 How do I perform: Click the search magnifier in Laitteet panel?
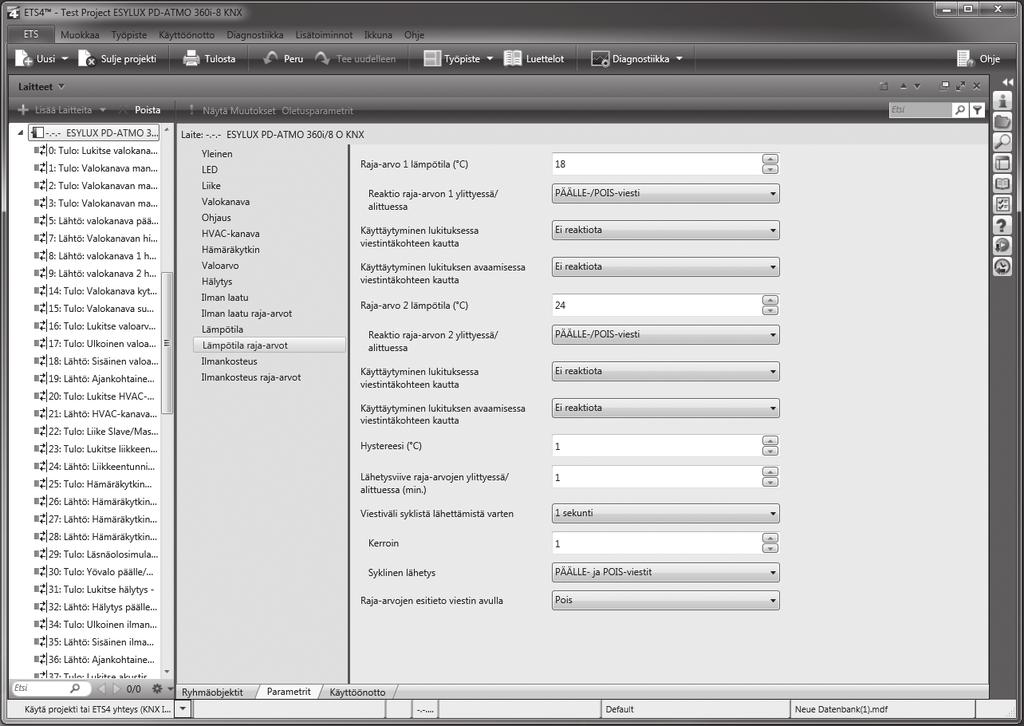click(959, 110)
